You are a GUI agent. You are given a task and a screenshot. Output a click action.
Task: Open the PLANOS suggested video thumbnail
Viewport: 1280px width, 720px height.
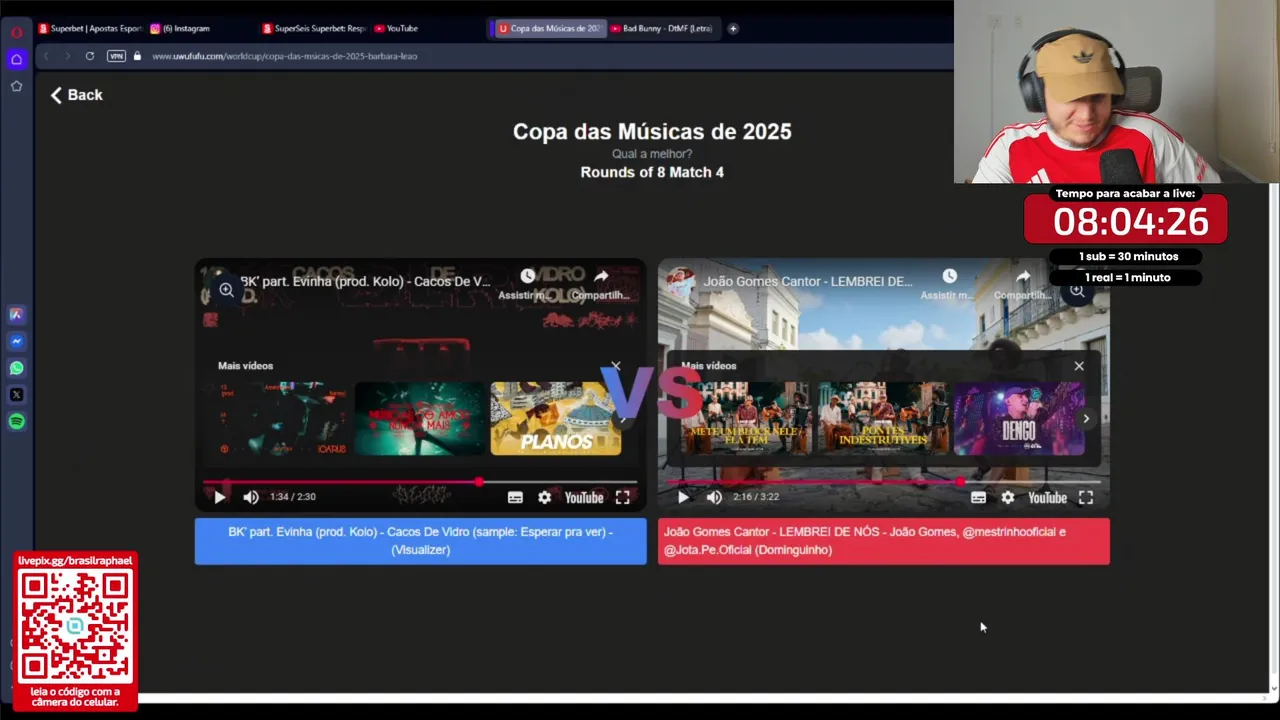pyautogui.click(x=556, y=418)
